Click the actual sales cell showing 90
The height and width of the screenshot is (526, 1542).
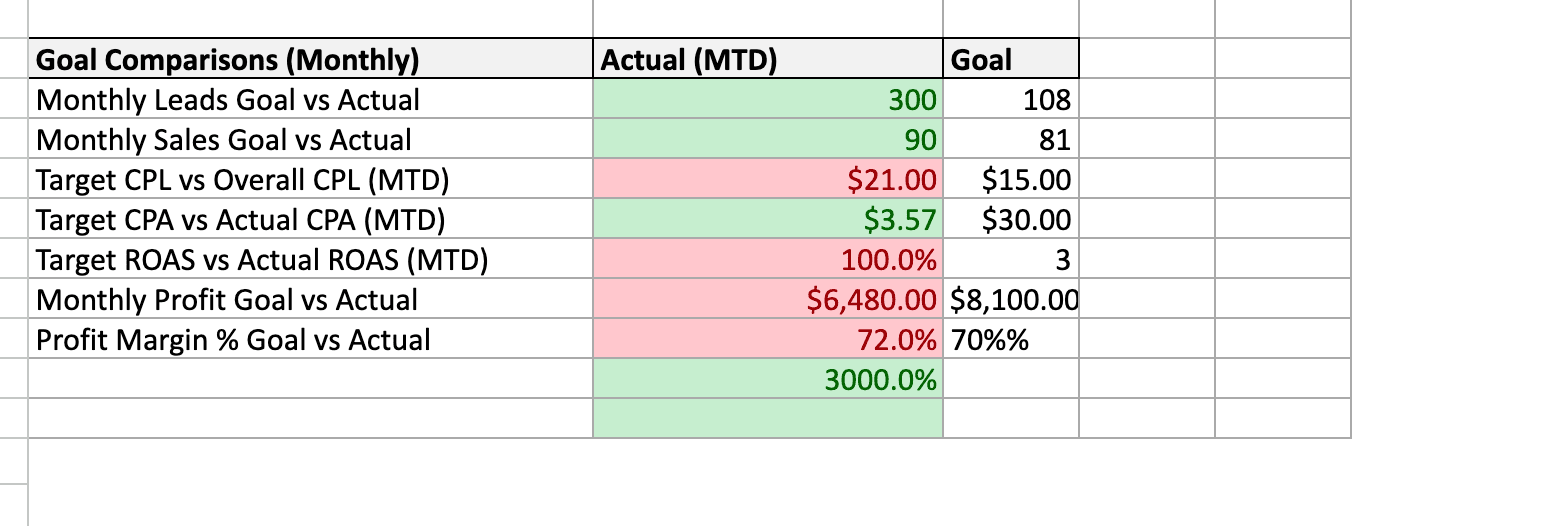point(767,140)
